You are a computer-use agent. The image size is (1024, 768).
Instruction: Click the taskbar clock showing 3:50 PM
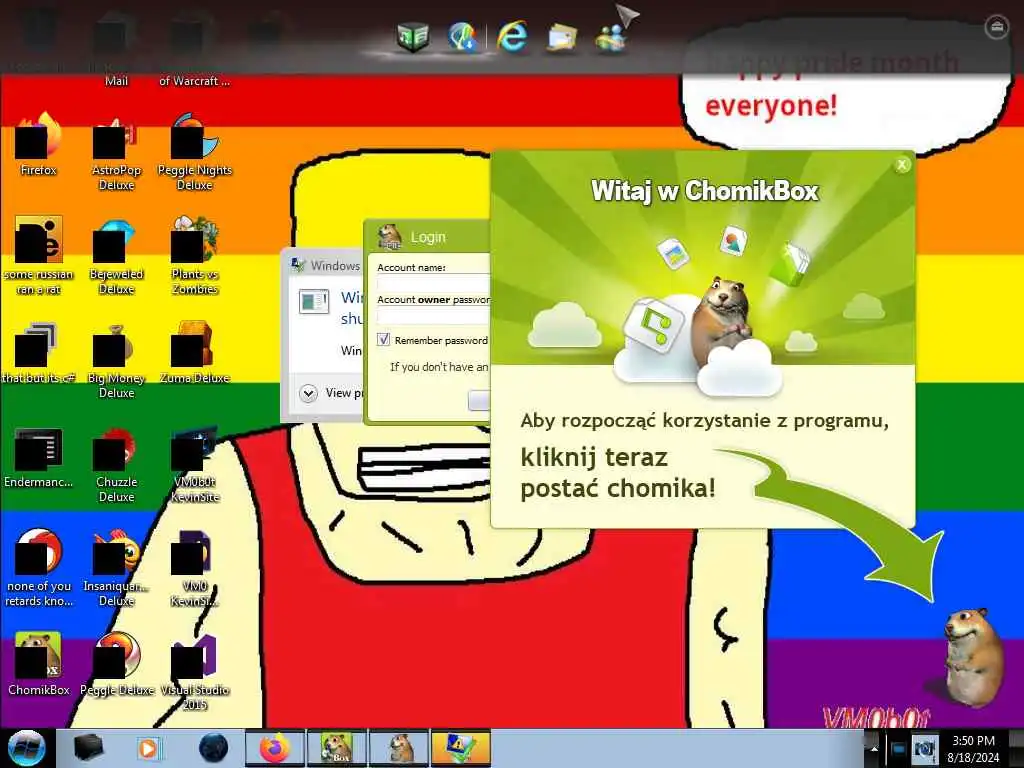[x=973, y=748]
